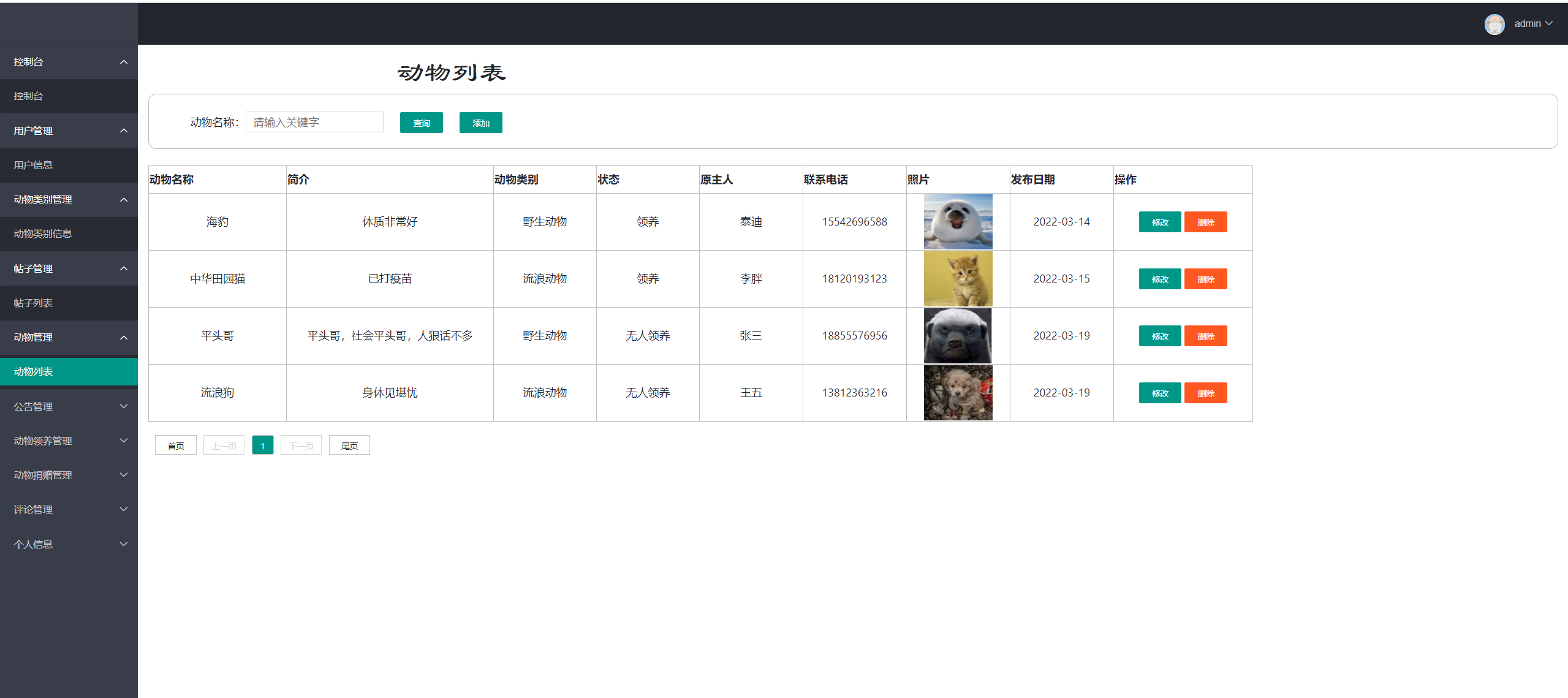Open the 用户信息 menu item
This screenshot has height=698, width=1568.
(x=33, y=165)
